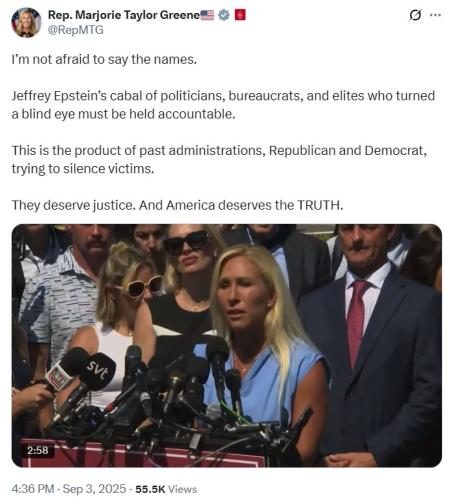Click the blue verified checkmark badge
This screenshot has width=453, height=500.
(x=224, y=15)
